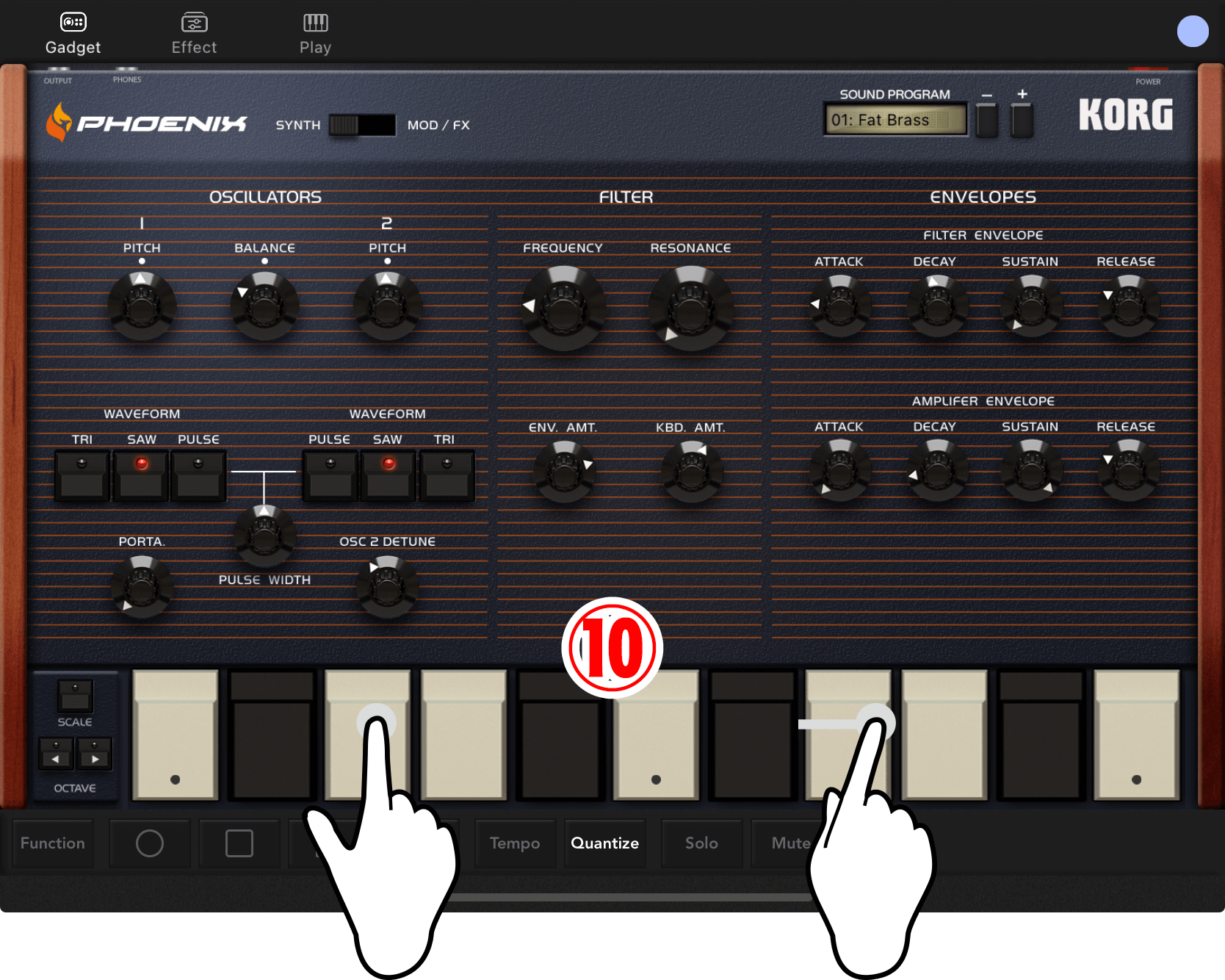1225x980 pixels.
Task: Toggle the Quantize button
Action: 605,843
